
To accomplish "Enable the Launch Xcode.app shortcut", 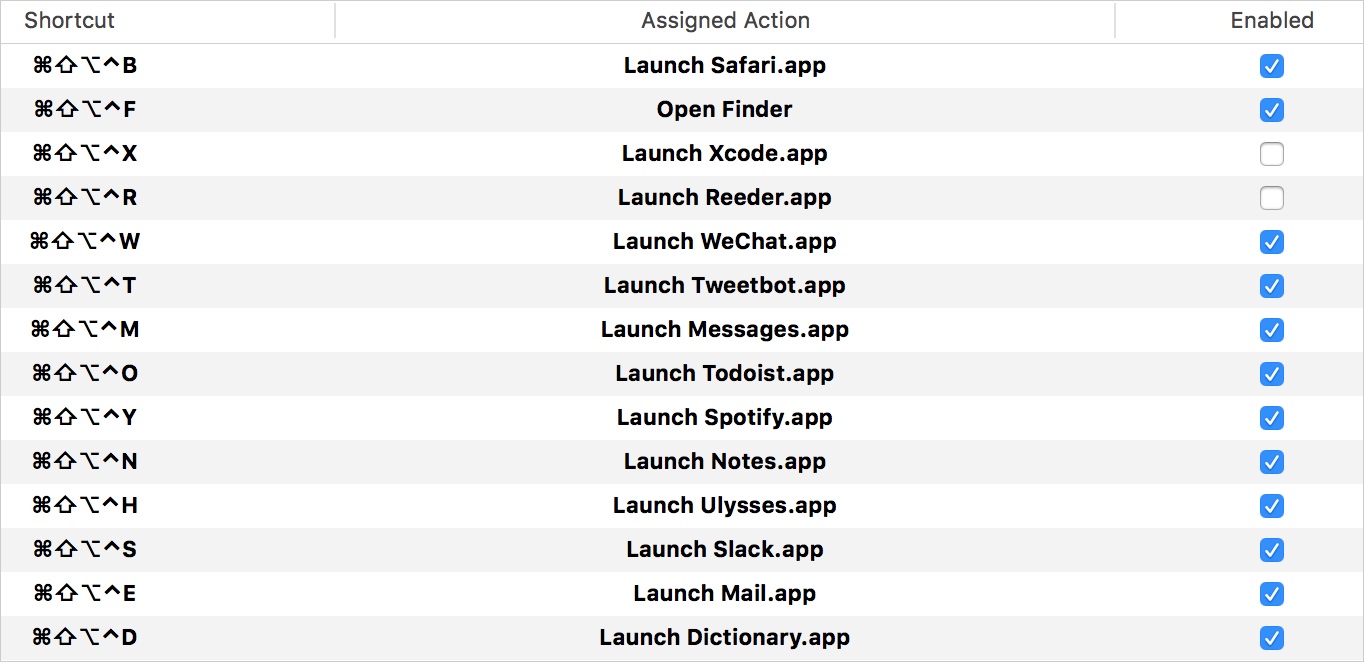I will tap(1271, 154).
